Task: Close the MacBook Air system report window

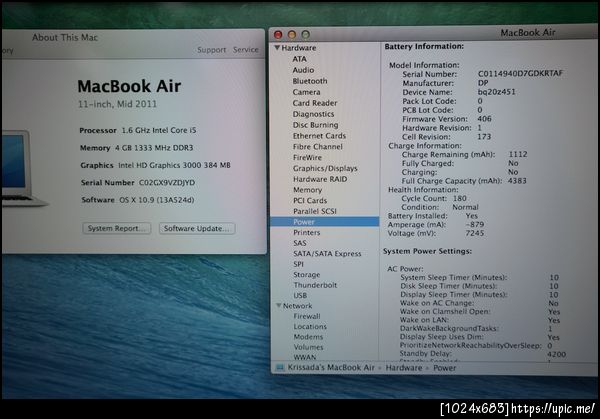Action: click(x=278, y=35)
